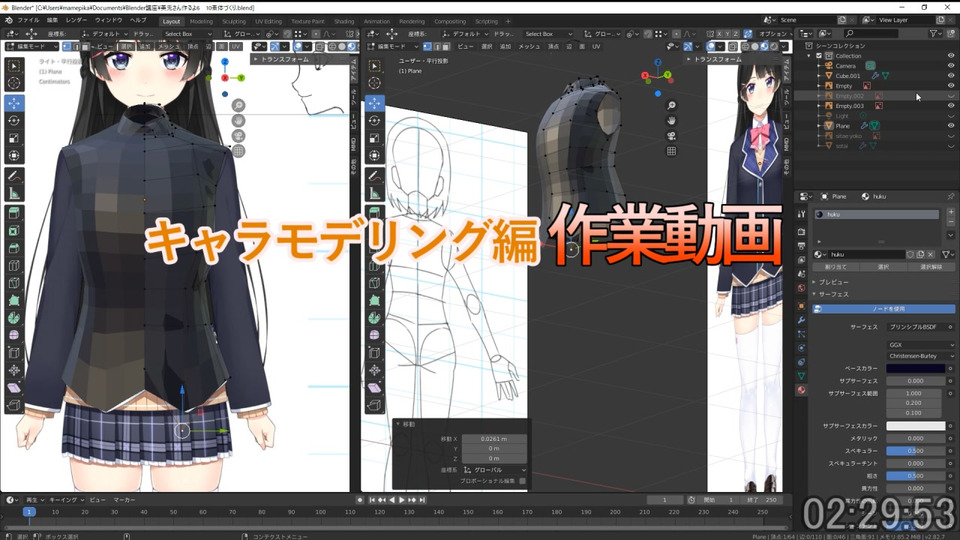The image size is (960, 540).
Task: Open the Modifier properties wrench tab
Action: (x=801, y=320)
